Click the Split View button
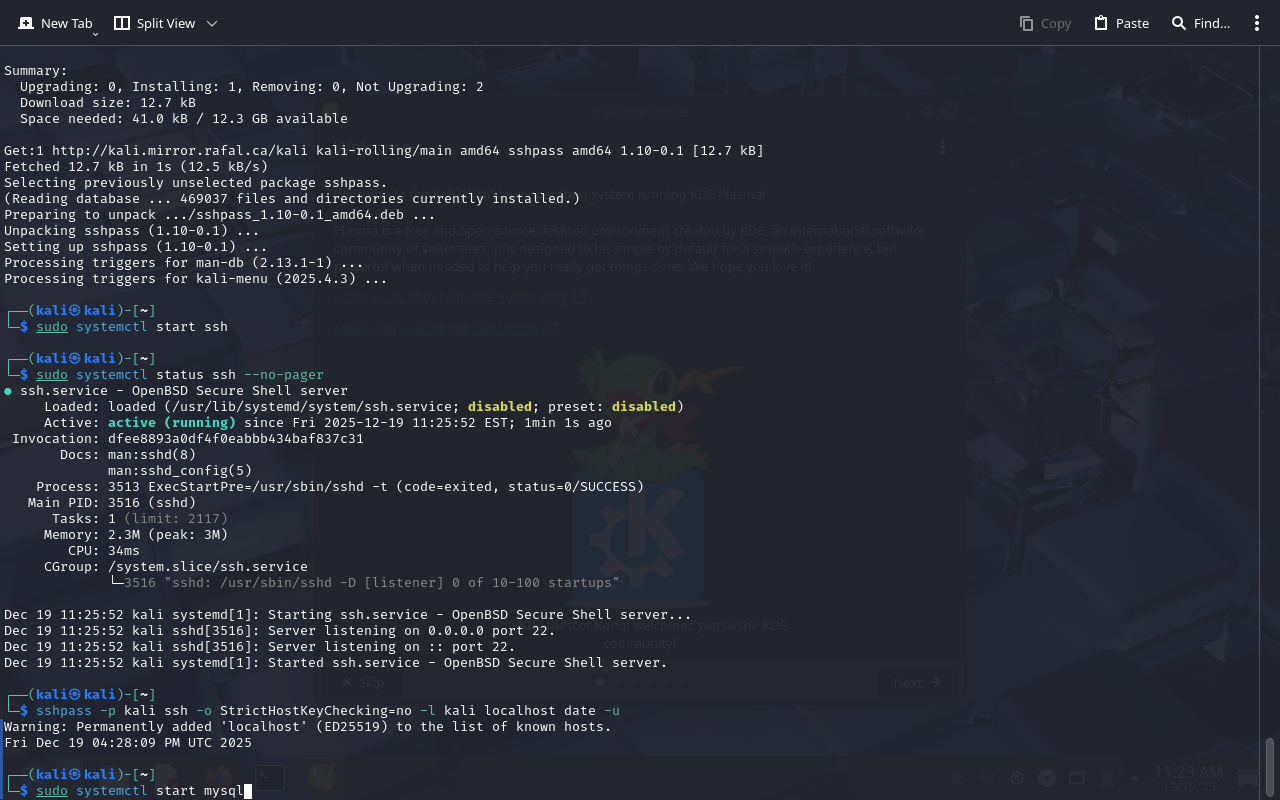1280x800 pixels. click(x=155, y=23)
